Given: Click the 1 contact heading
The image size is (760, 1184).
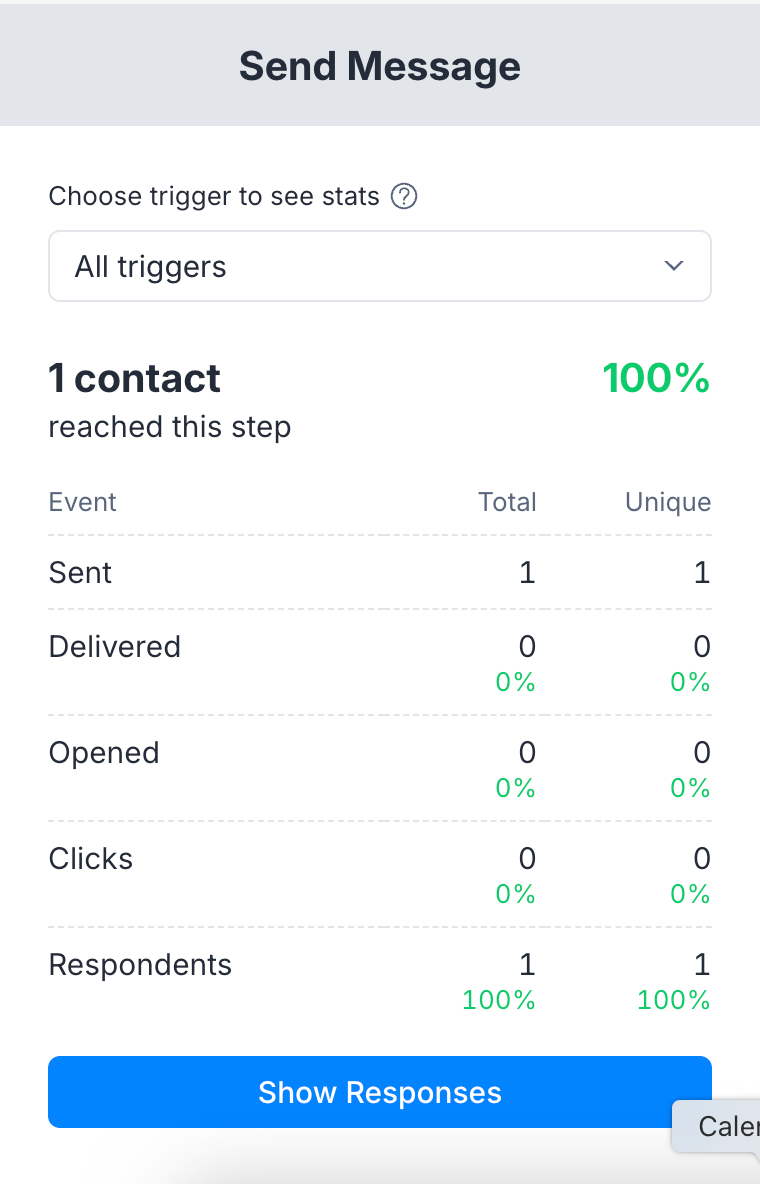Looking at the screenshot, I should (134, 378).
